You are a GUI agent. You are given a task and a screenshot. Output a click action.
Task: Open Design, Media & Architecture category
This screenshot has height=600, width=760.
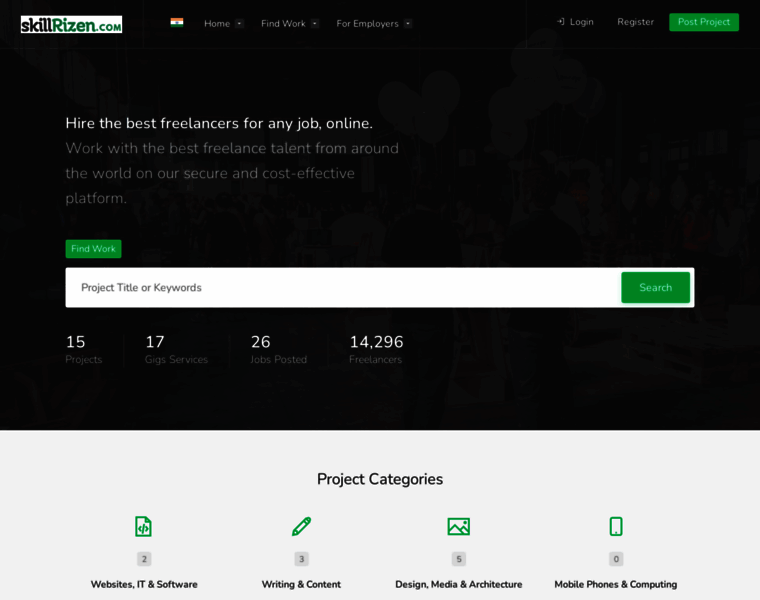pyautogui.click(x=458, y=584)
